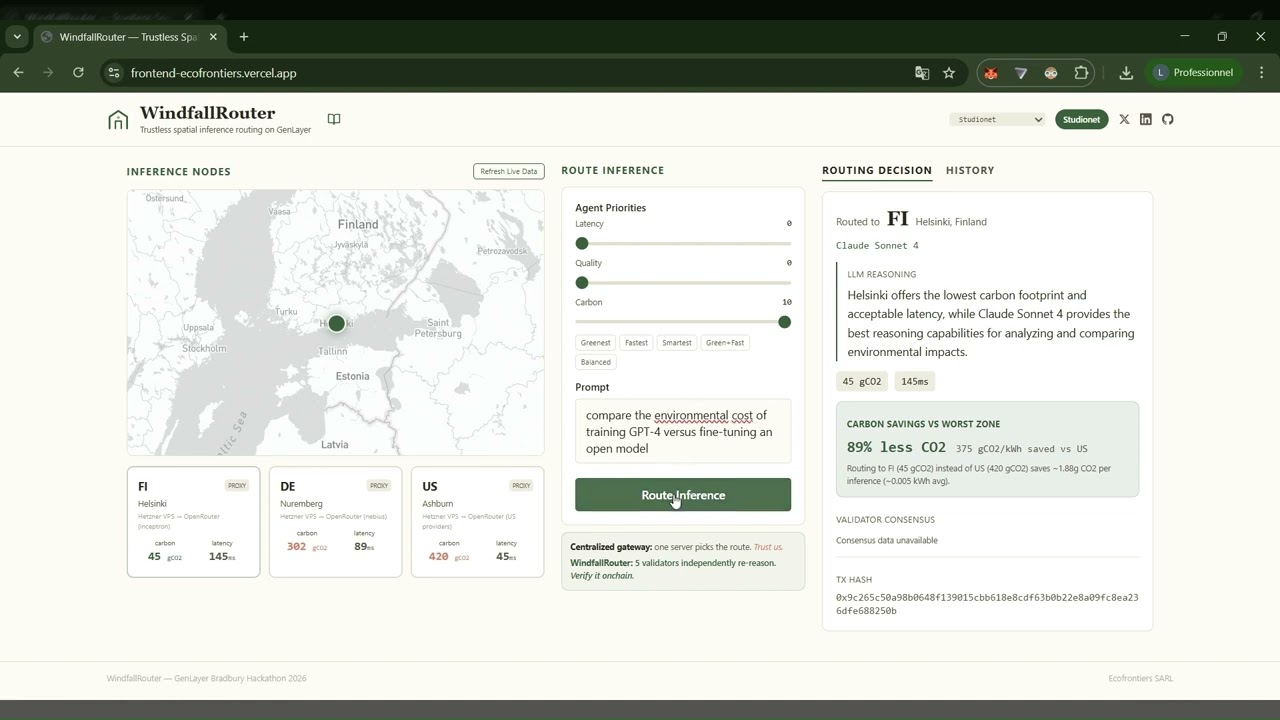
Task: Click the Google Translate icon in the address bar
Action: click(x=921, y=72)
